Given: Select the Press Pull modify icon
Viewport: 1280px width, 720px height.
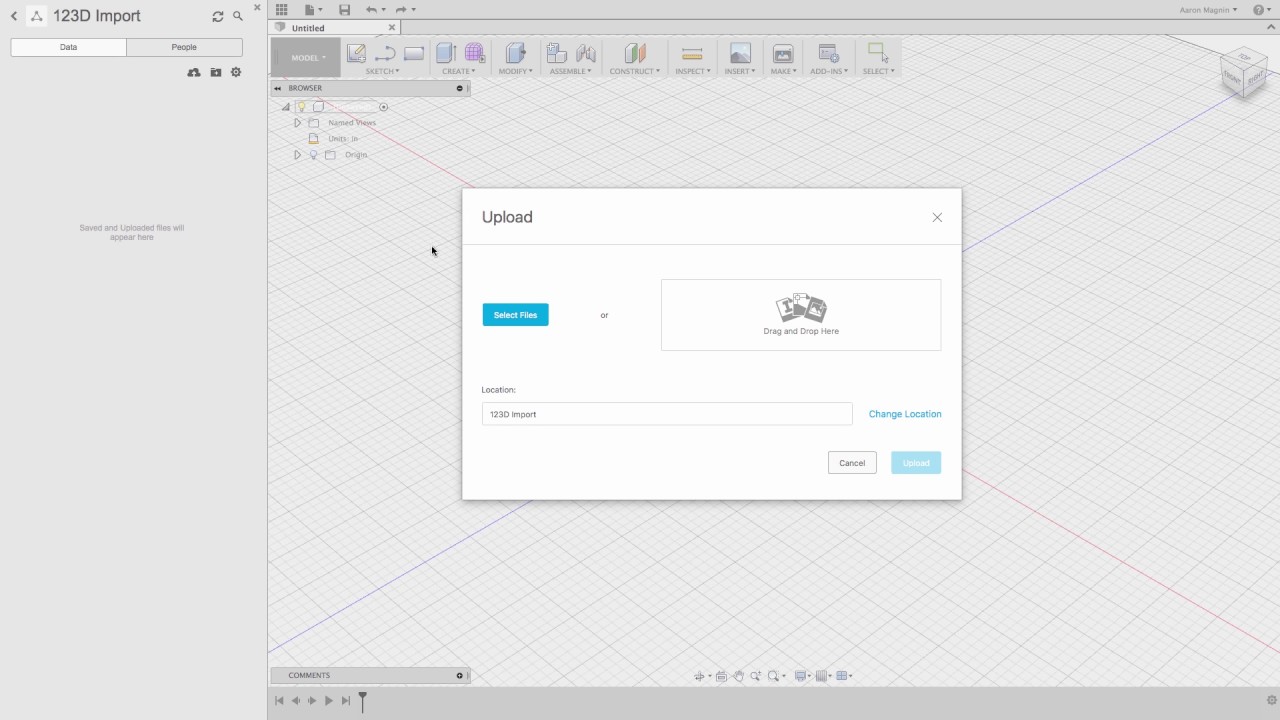Looking at the screenshot, I should pyautogui.click(x=516, y=53).
